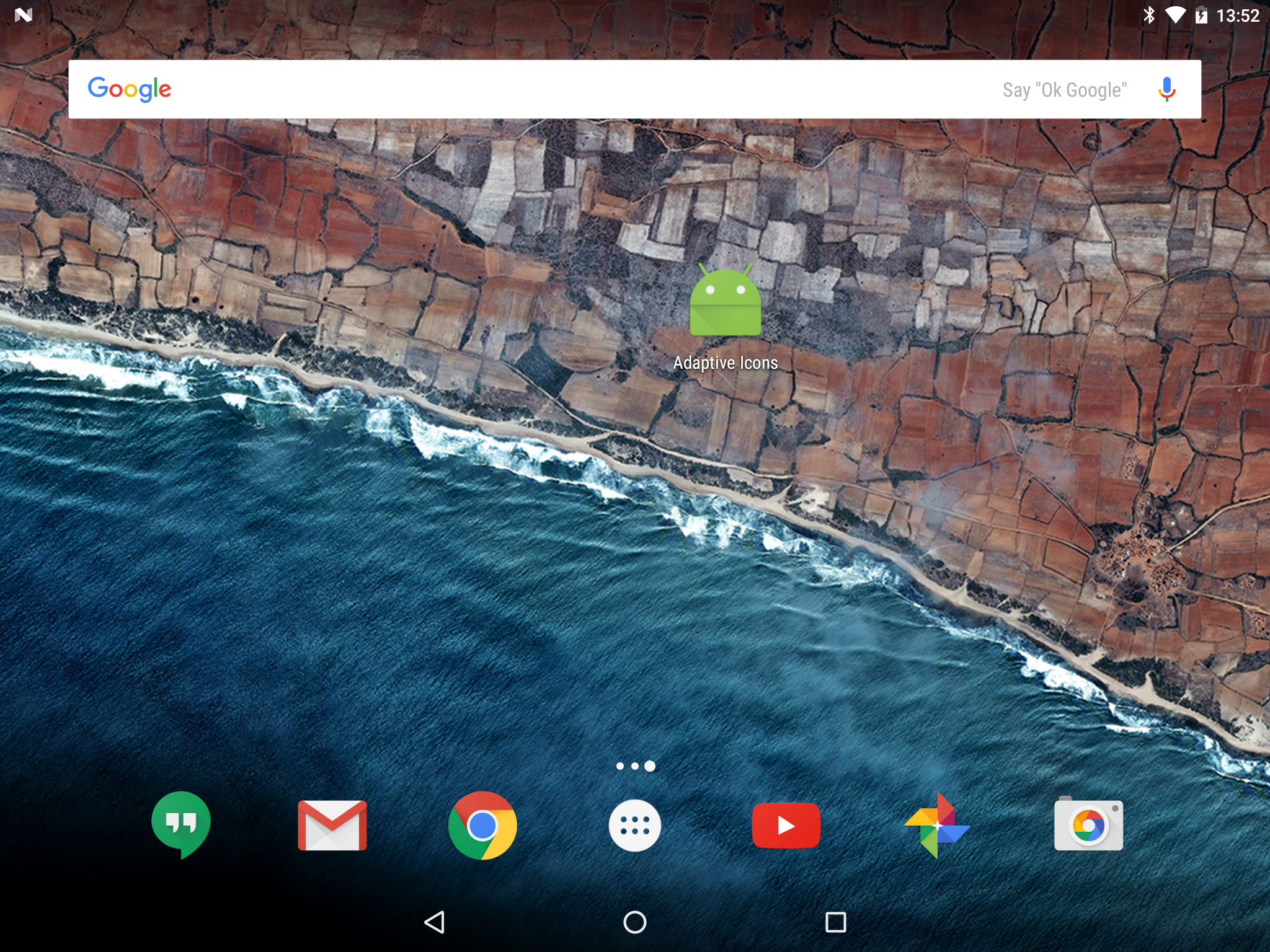
Task: Tap the battery charging icon
Action: [1201, 15]
